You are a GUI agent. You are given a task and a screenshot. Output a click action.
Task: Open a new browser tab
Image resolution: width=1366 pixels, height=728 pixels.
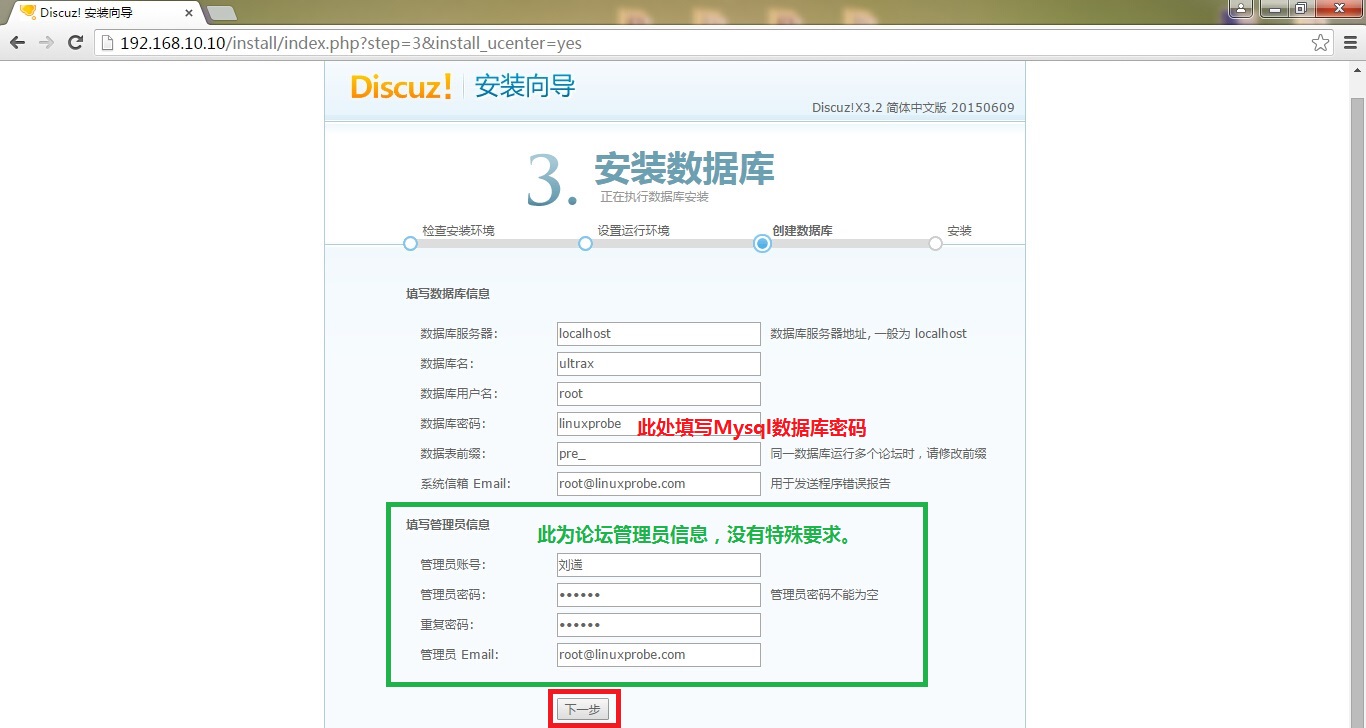pyautogui.click(x=221, y=13)
